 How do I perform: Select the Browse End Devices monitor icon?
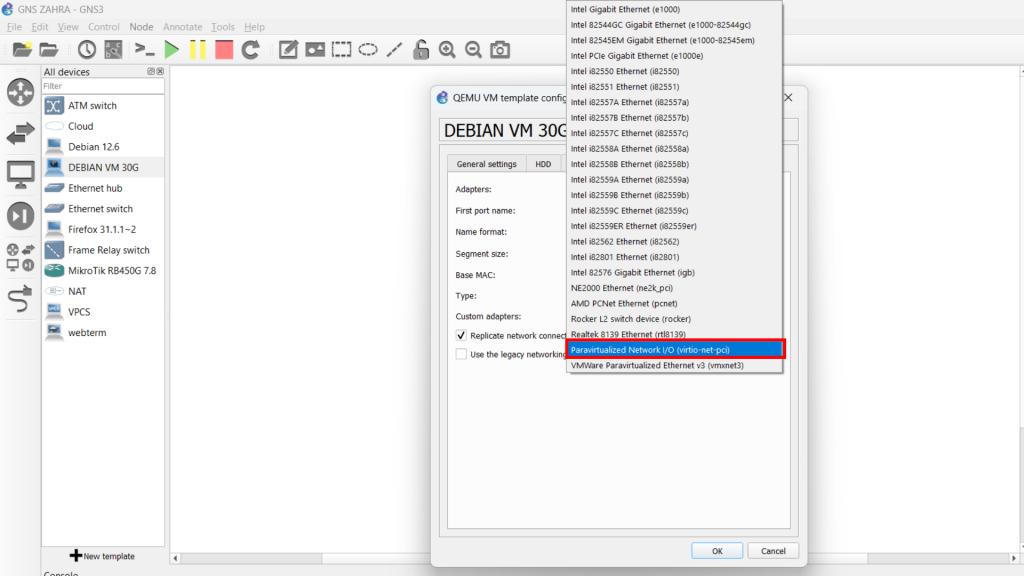[x=20, y=175]
